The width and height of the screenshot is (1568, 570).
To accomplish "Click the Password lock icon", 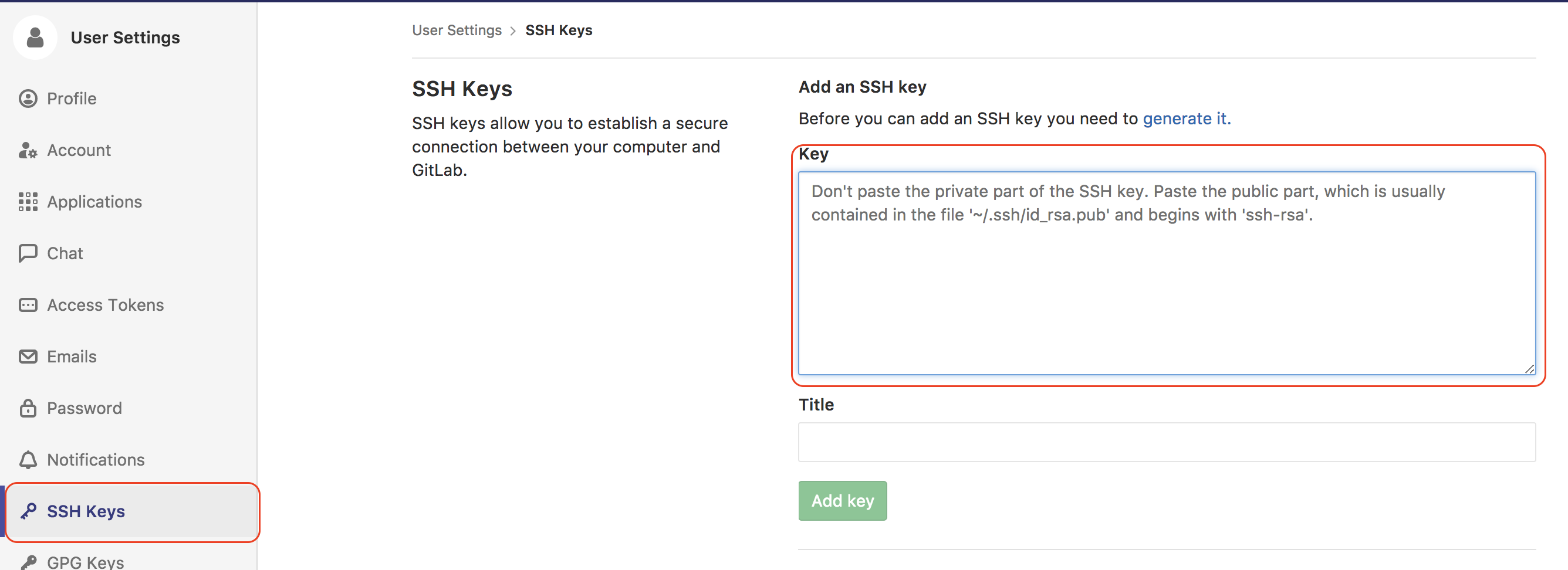I will click(28, 408).
